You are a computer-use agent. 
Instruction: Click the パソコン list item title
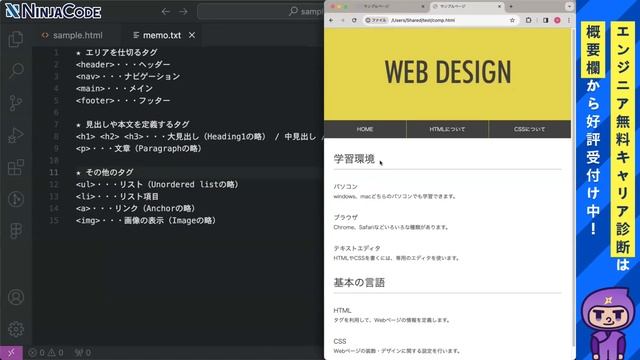click(345, 186)
